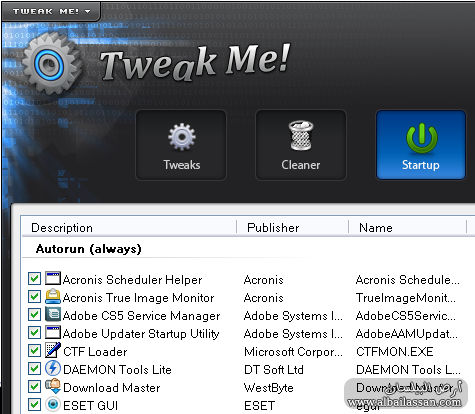Uncheck Acronis Scheduler Helper startup entry
Image resolution: width=475 pixels, height=414 pixels.
coord(34,278)
